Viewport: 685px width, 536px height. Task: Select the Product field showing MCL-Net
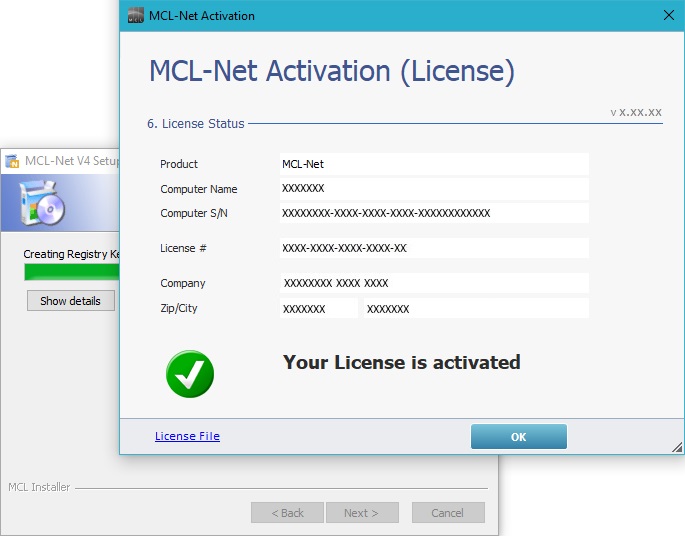pyautogui.click(x=434, y=164)
